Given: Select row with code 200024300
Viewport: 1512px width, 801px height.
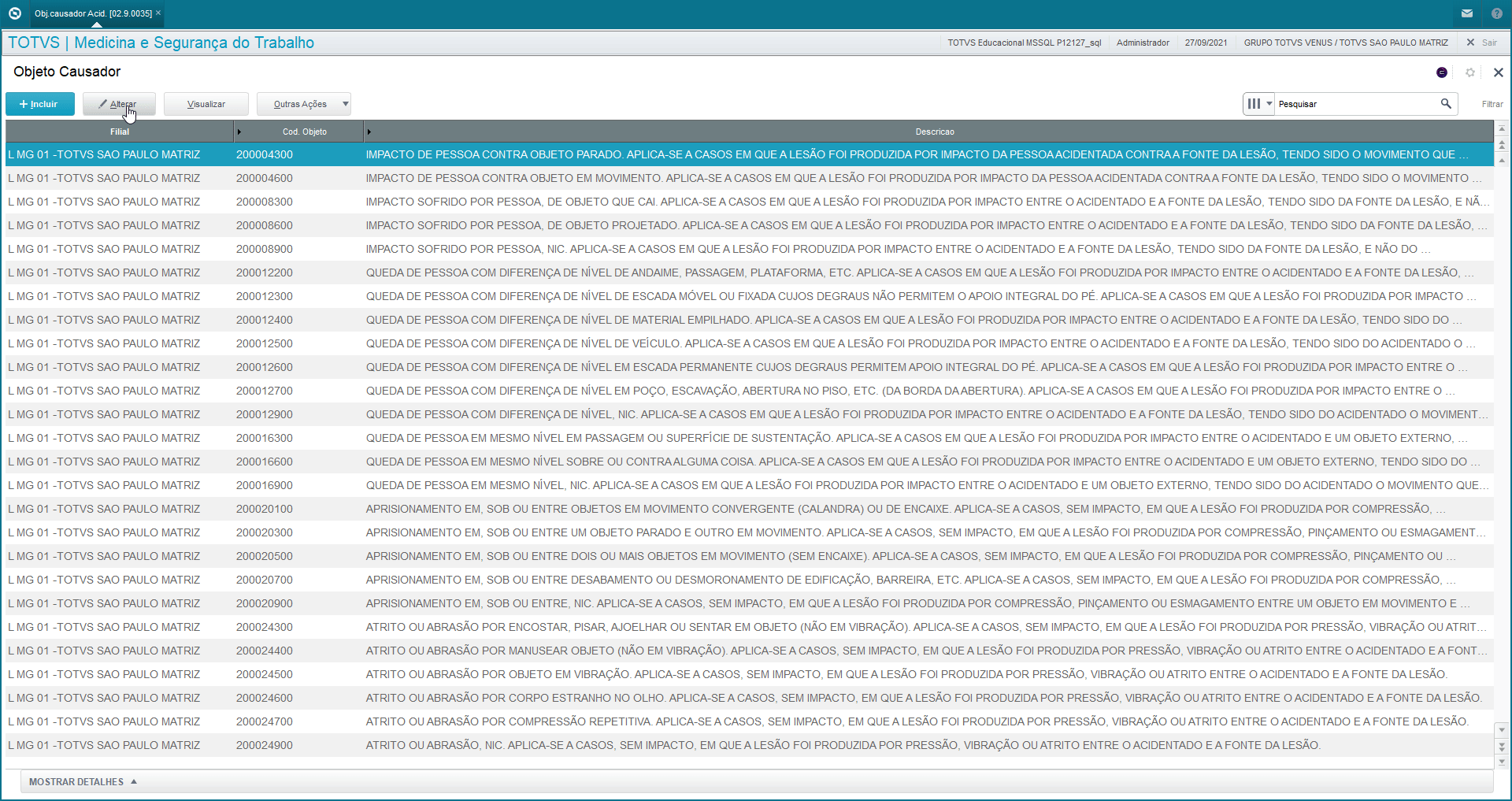Looking at the screenshot, I should pos(749,627).
